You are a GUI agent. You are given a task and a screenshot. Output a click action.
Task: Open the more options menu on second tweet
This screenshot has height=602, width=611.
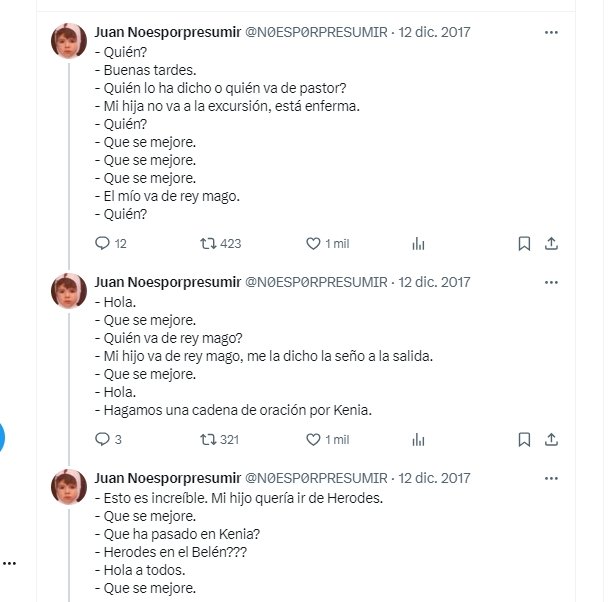[551, 282]
